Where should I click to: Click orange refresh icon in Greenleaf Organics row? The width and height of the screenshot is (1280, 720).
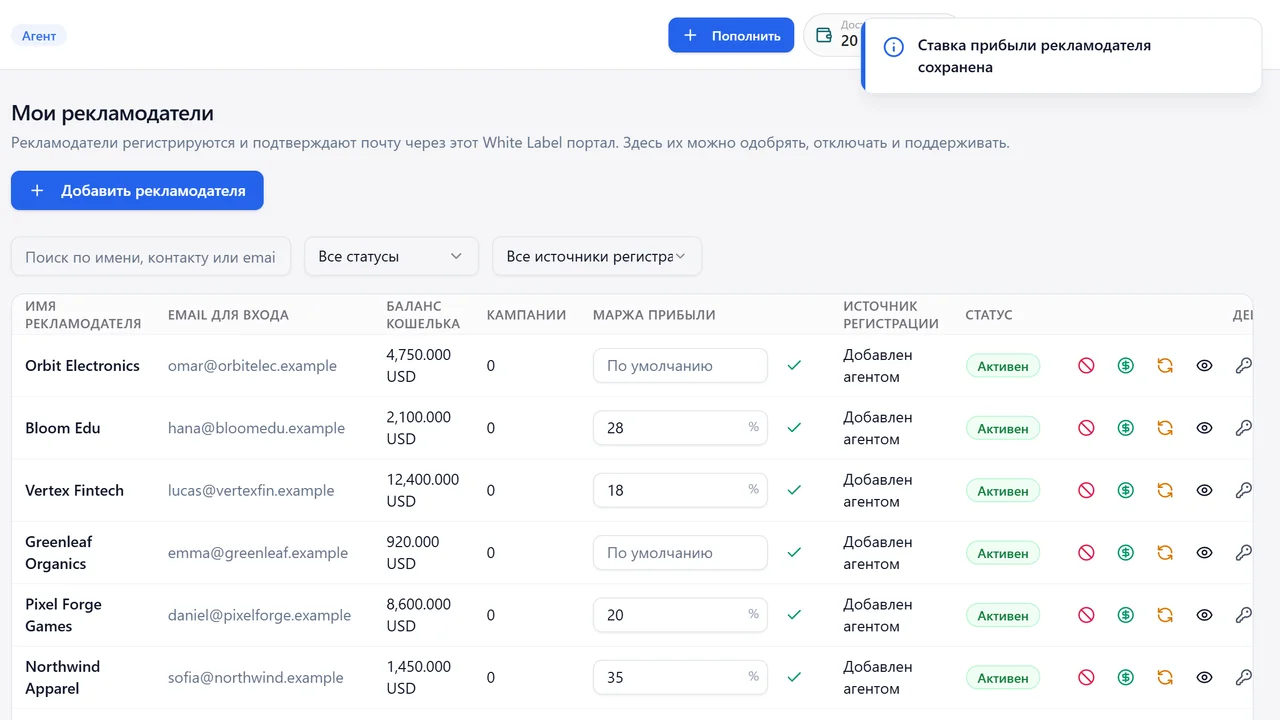coord(1165,553)
